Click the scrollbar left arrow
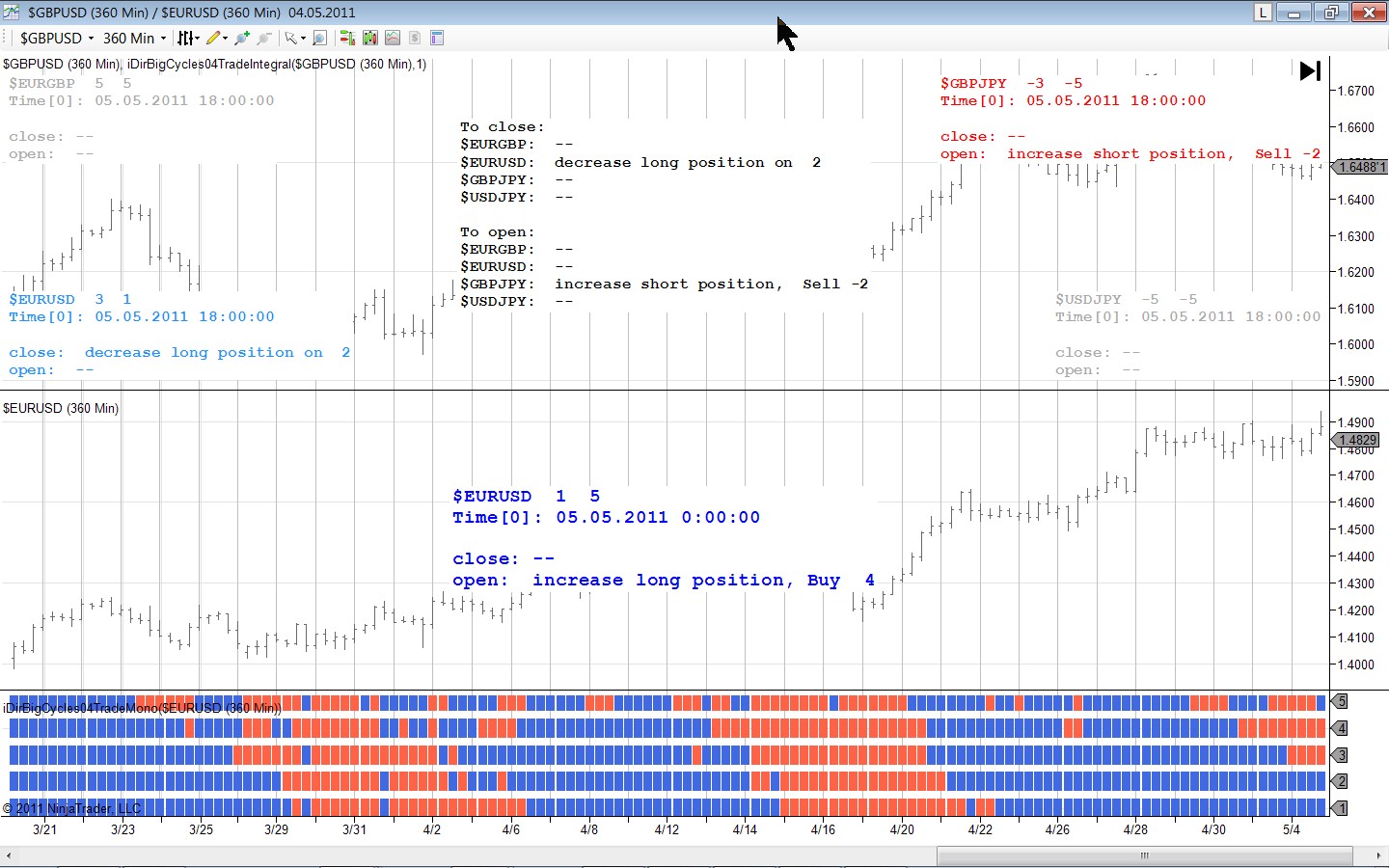 coord(9,855)
